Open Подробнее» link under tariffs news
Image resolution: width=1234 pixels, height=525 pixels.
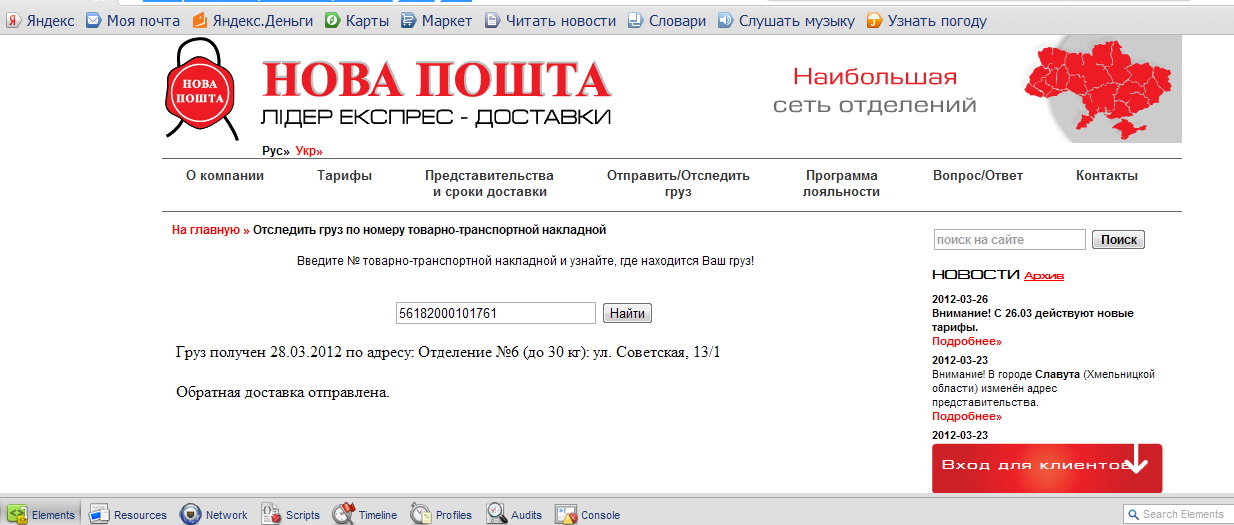(x=967, y=341)
